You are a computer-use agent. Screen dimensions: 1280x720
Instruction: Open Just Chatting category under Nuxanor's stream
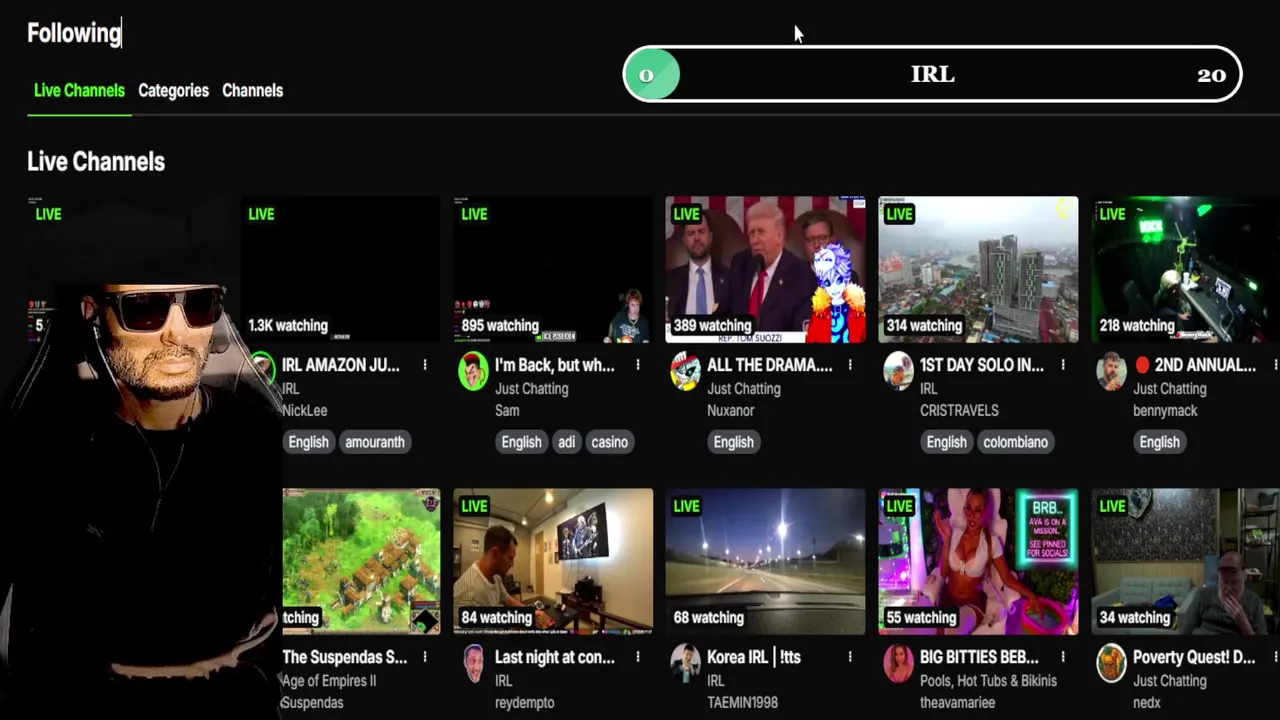coord(743,389)
